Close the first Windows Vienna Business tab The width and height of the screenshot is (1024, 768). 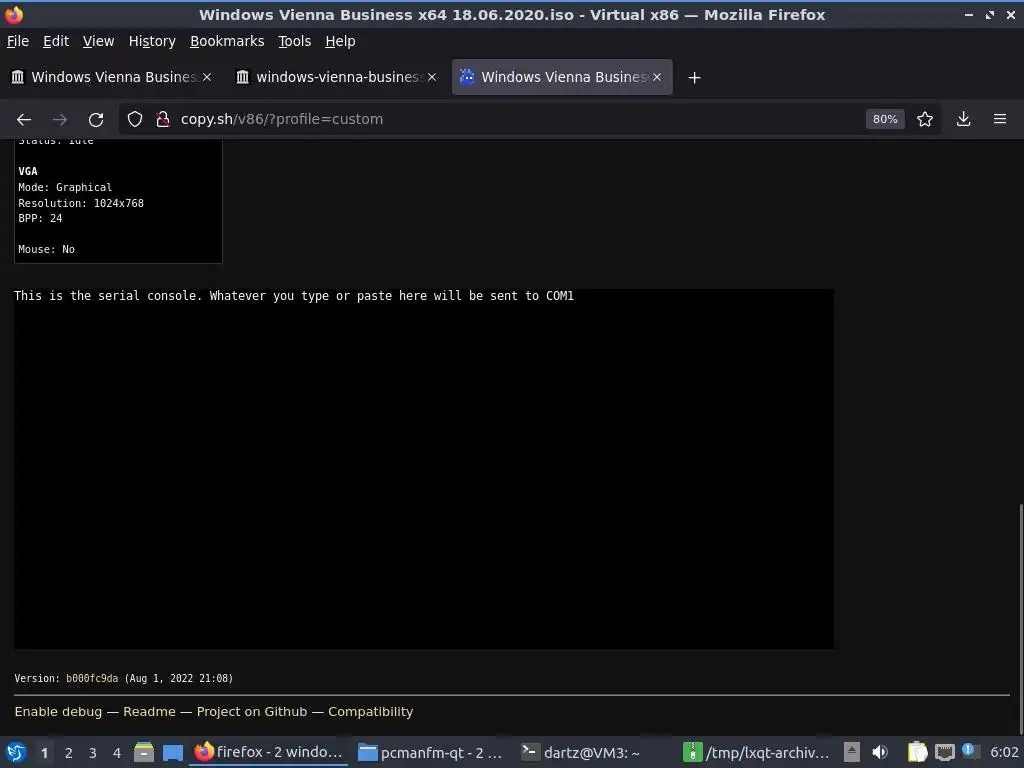207,77
